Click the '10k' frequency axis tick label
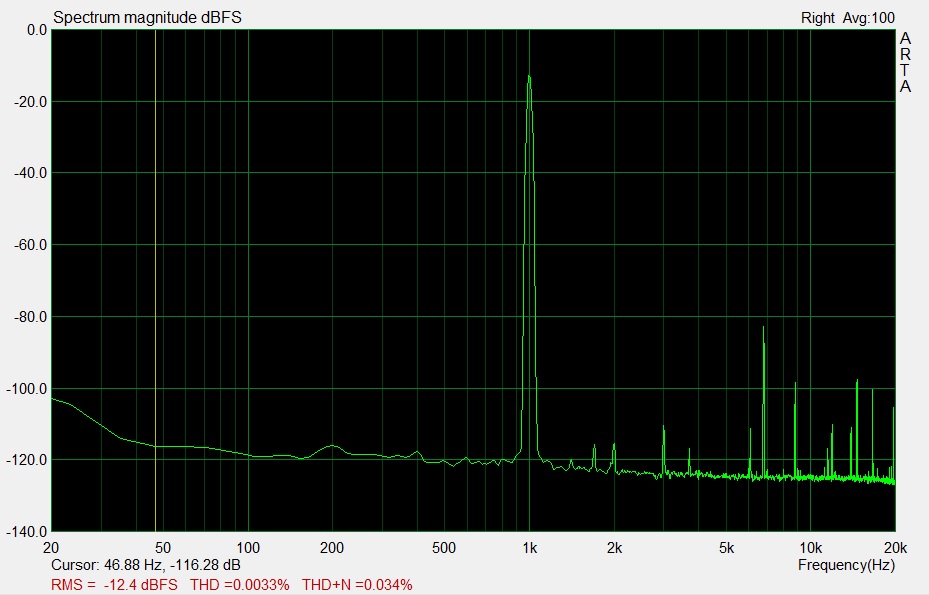The height and width of the screenshot is (595, 929). click(x=811, y=548)
